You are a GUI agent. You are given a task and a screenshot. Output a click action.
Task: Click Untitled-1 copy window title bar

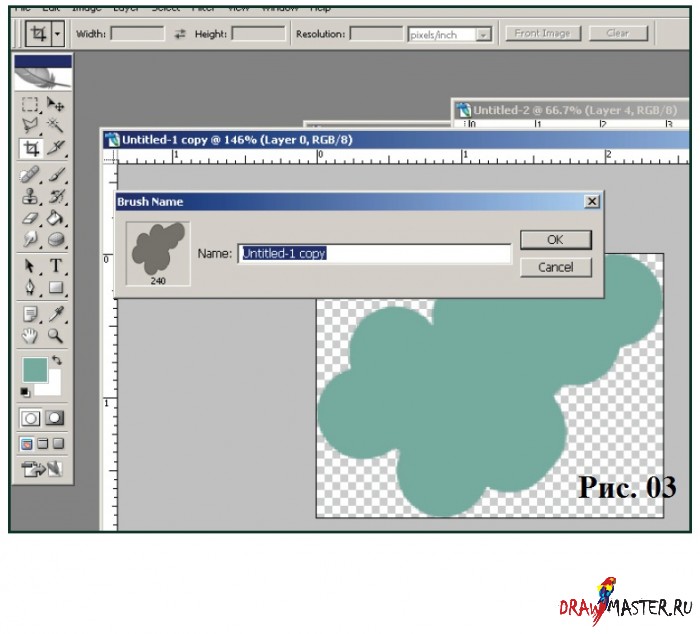click(x=396, y=140)
